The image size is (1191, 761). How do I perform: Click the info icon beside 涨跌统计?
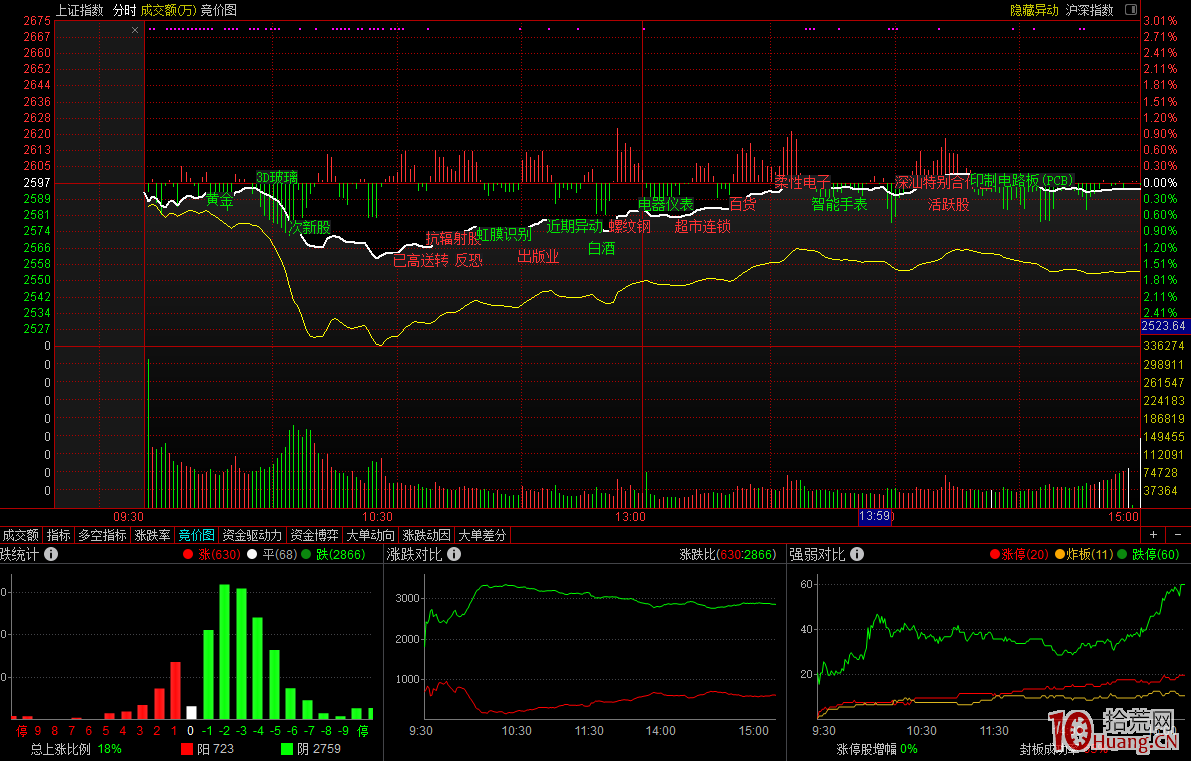(x=51, y=554)
